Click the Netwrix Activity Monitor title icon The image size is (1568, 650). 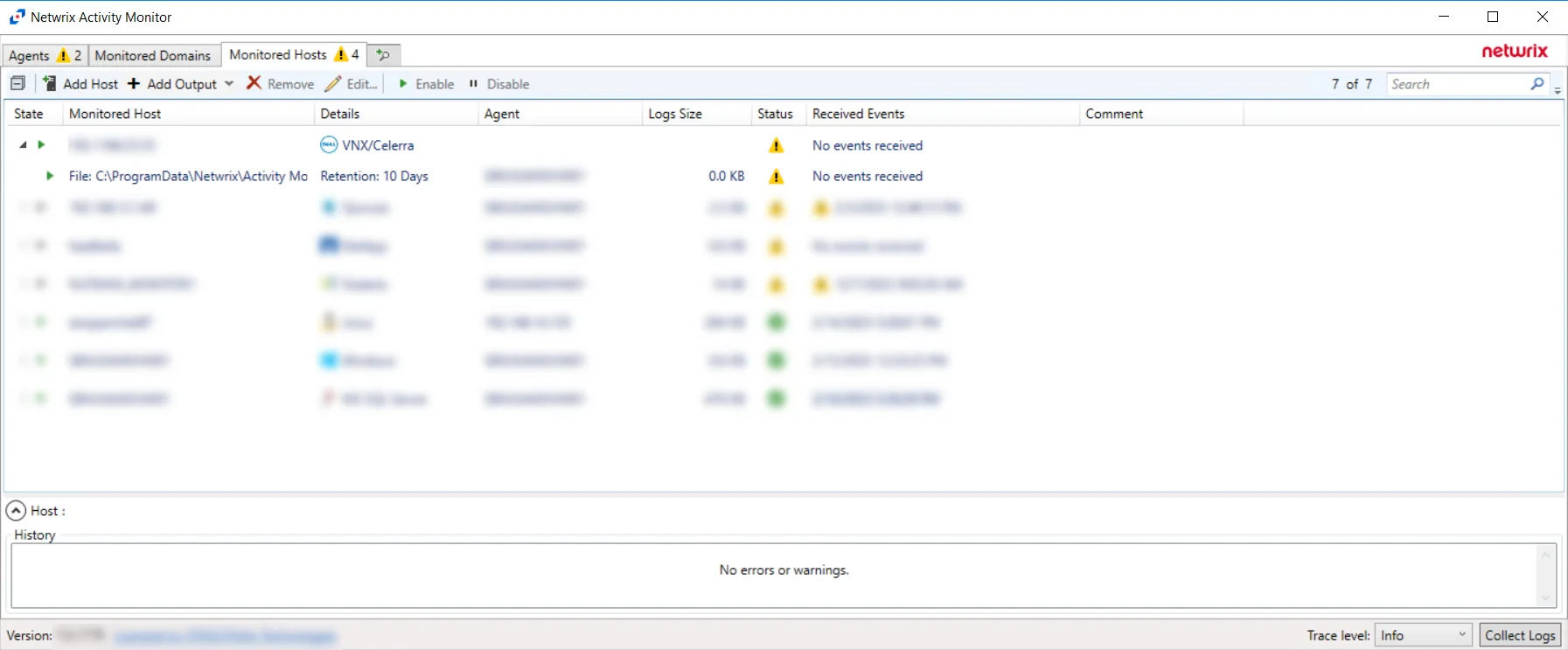(17, 17)
